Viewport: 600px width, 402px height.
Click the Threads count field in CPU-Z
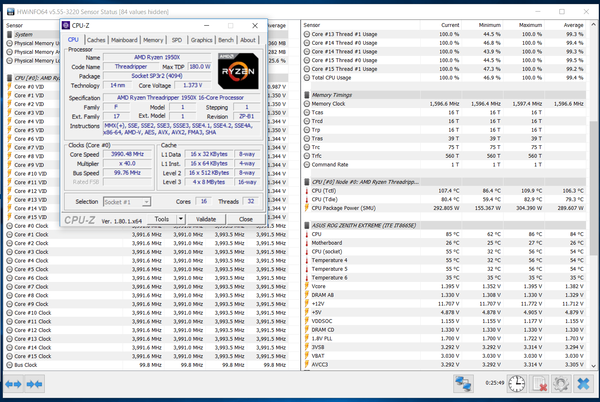pos(251,201)
